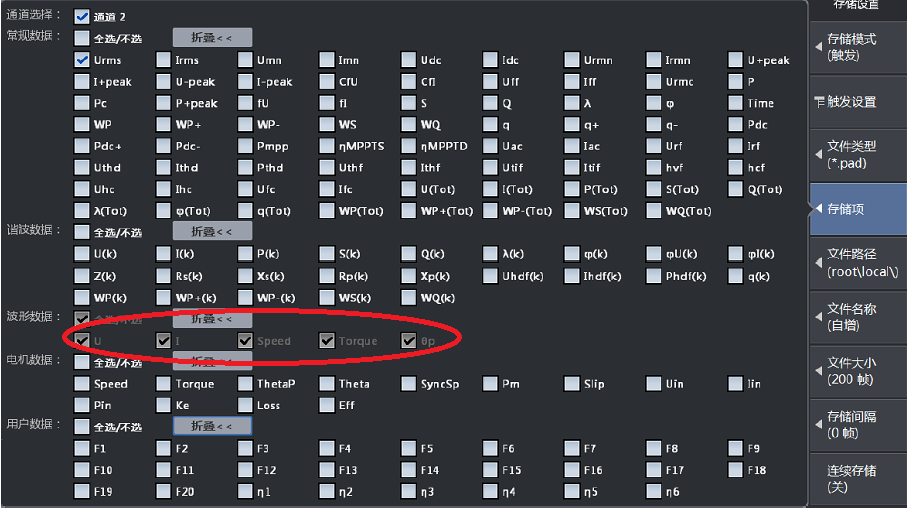This screenshot has width=908, height=510.
Task: Check the Slip option
Action: pyautogui.click(x=572, y=384)
